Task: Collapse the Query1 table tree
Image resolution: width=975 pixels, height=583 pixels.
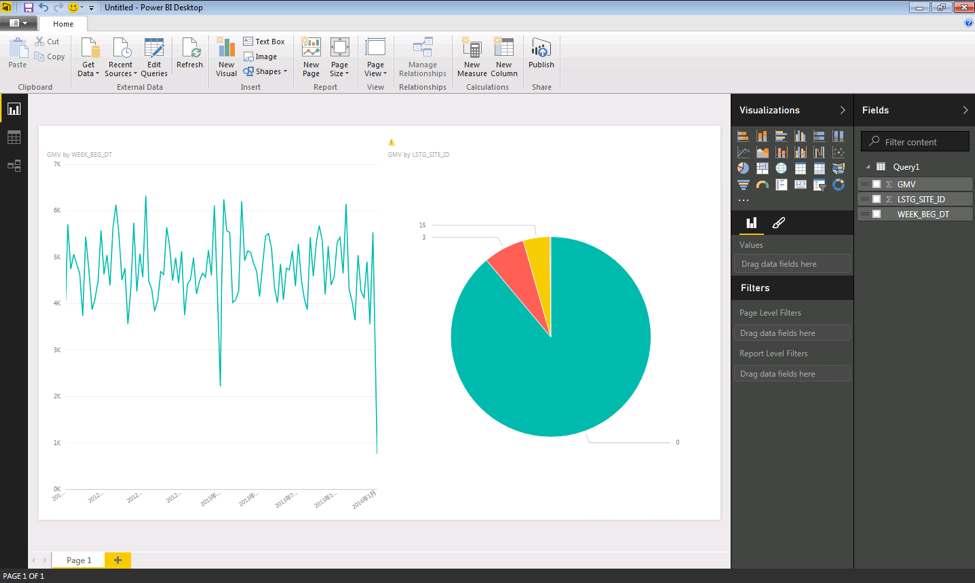Action: 868,167
